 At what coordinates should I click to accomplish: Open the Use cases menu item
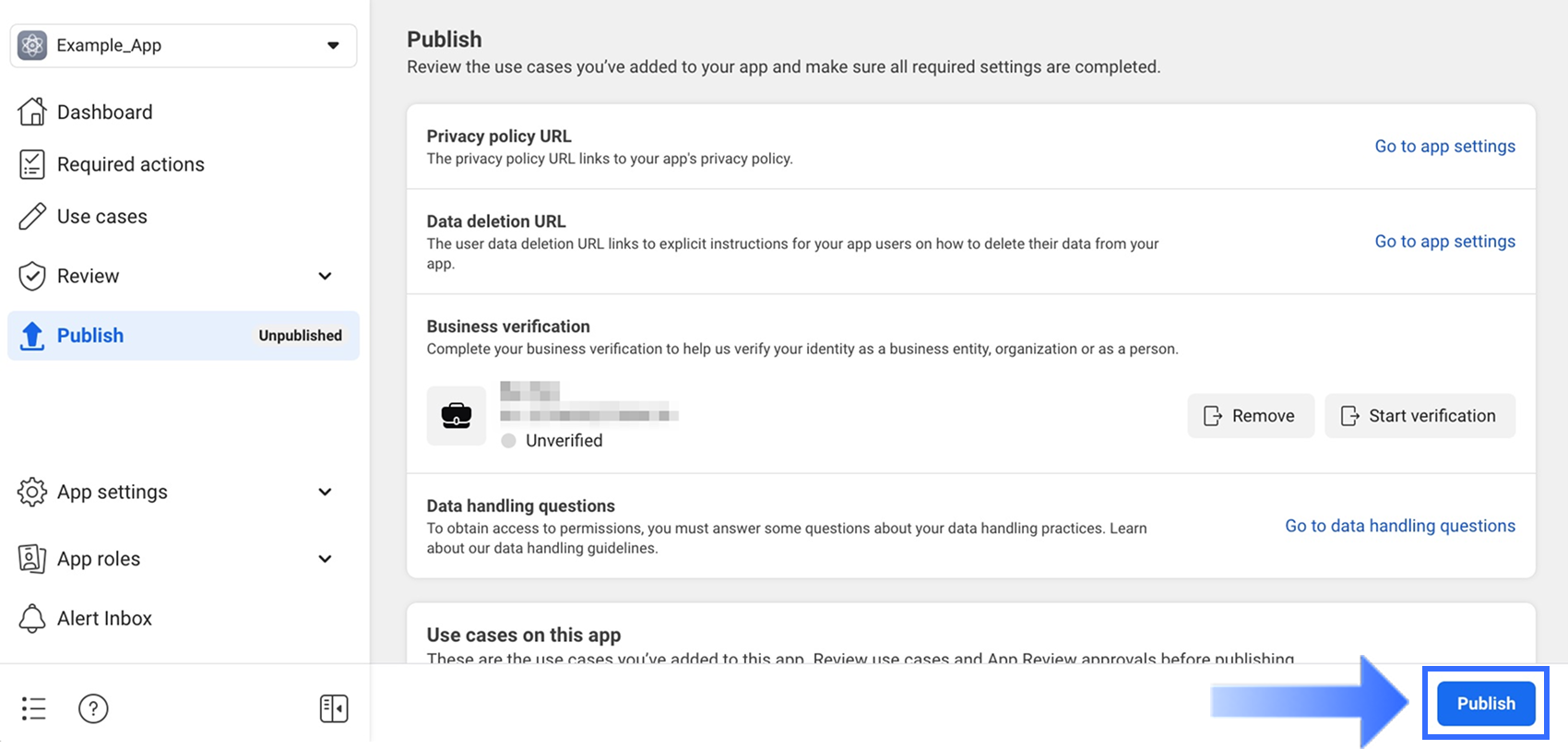tap(101, 217)
